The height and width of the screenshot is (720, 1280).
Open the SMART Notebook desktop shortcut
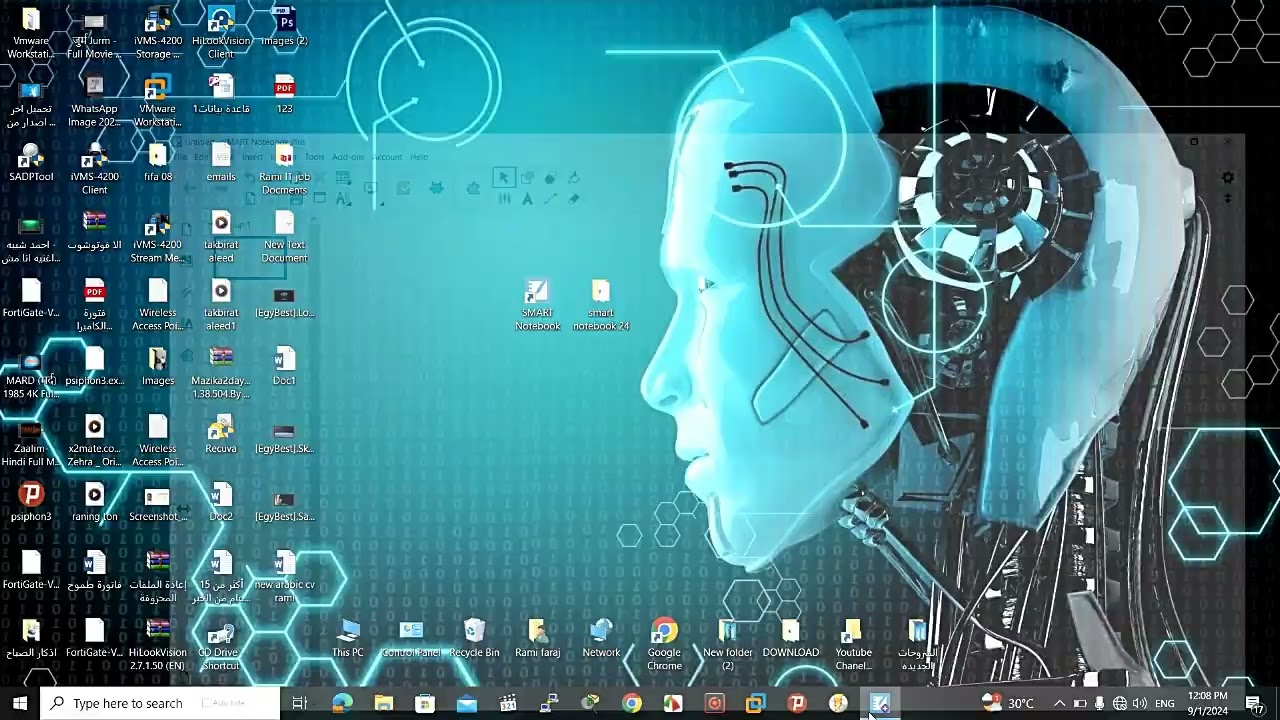[x=537, y=305]
